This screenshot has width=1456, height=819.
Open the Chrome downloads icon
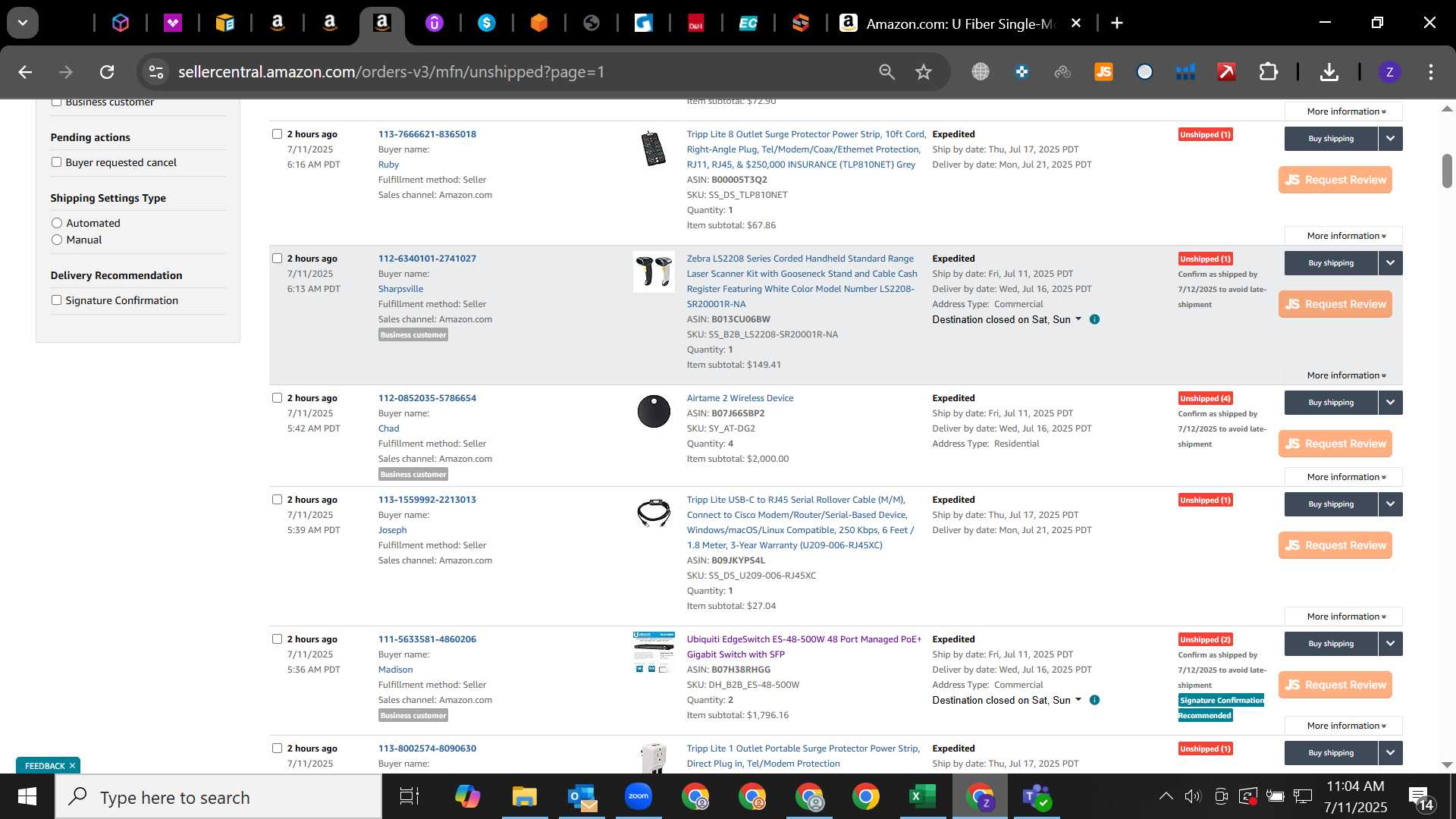pos(1329,72)
